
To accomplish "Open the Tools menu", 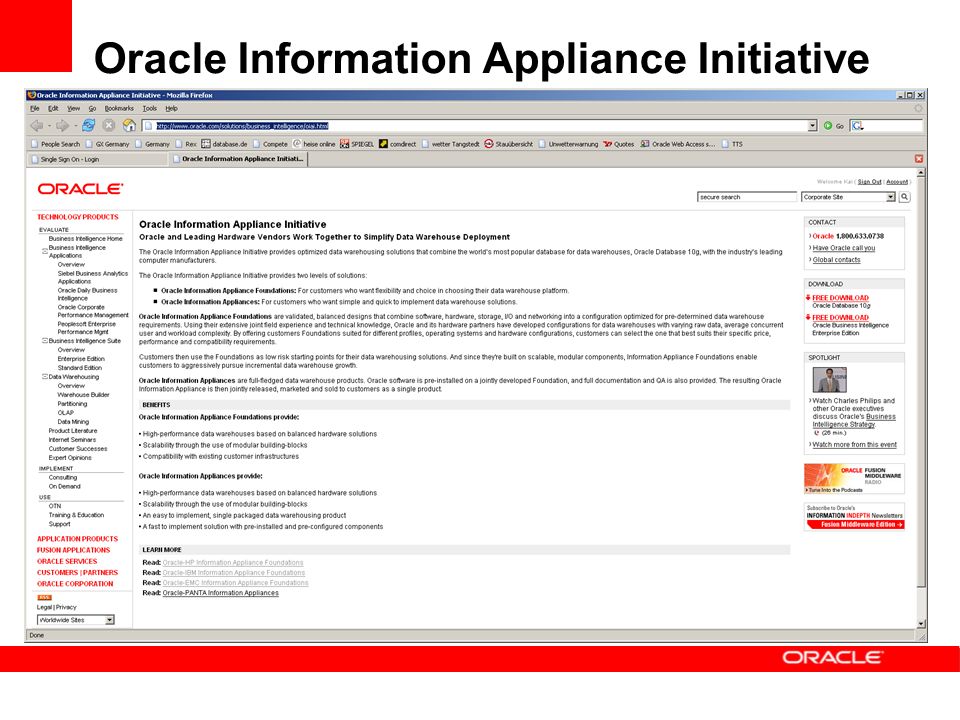I will (150, 108).
